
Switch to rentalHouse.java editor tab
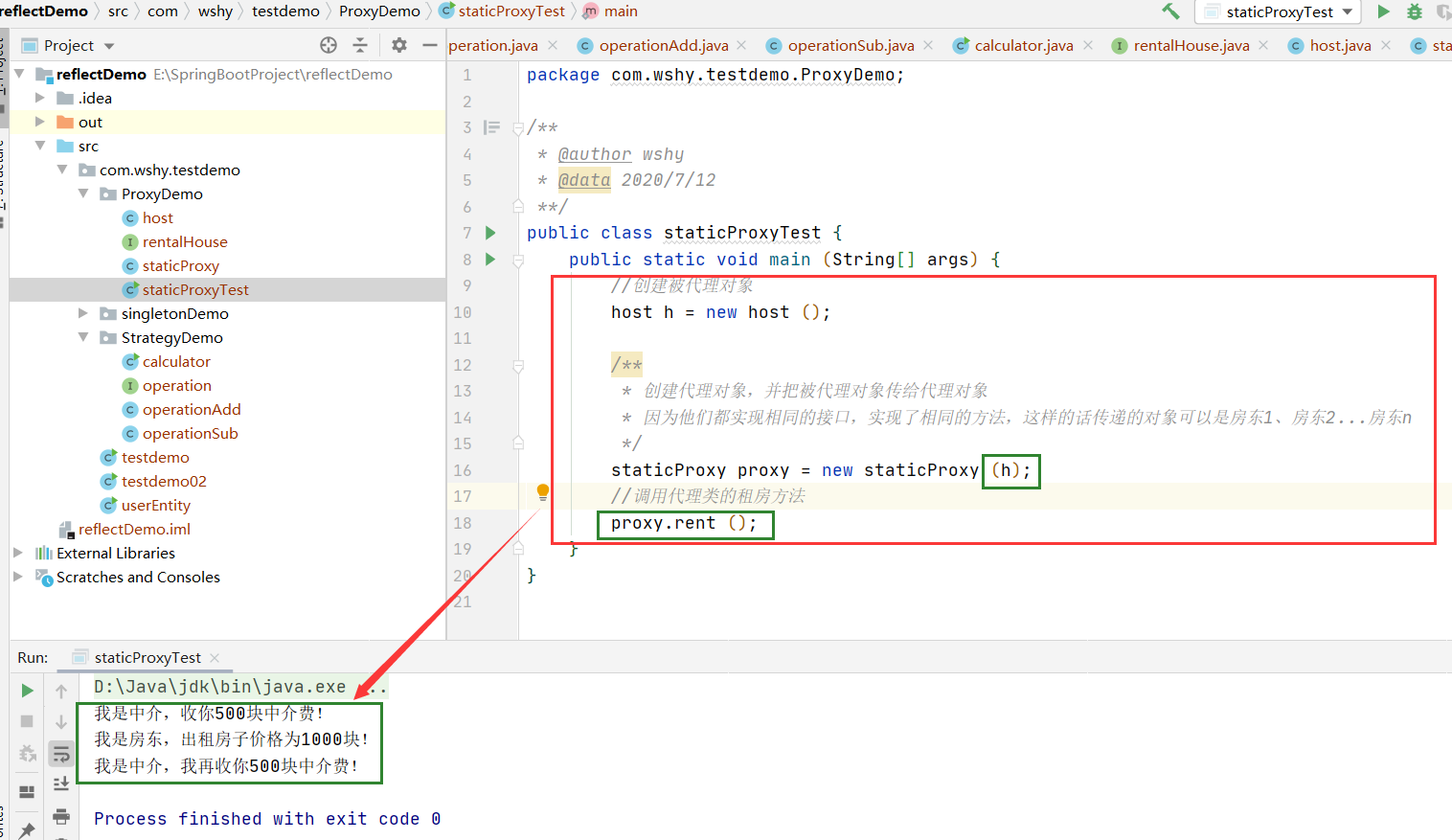pyautogui.click(x=1191, y=45)
